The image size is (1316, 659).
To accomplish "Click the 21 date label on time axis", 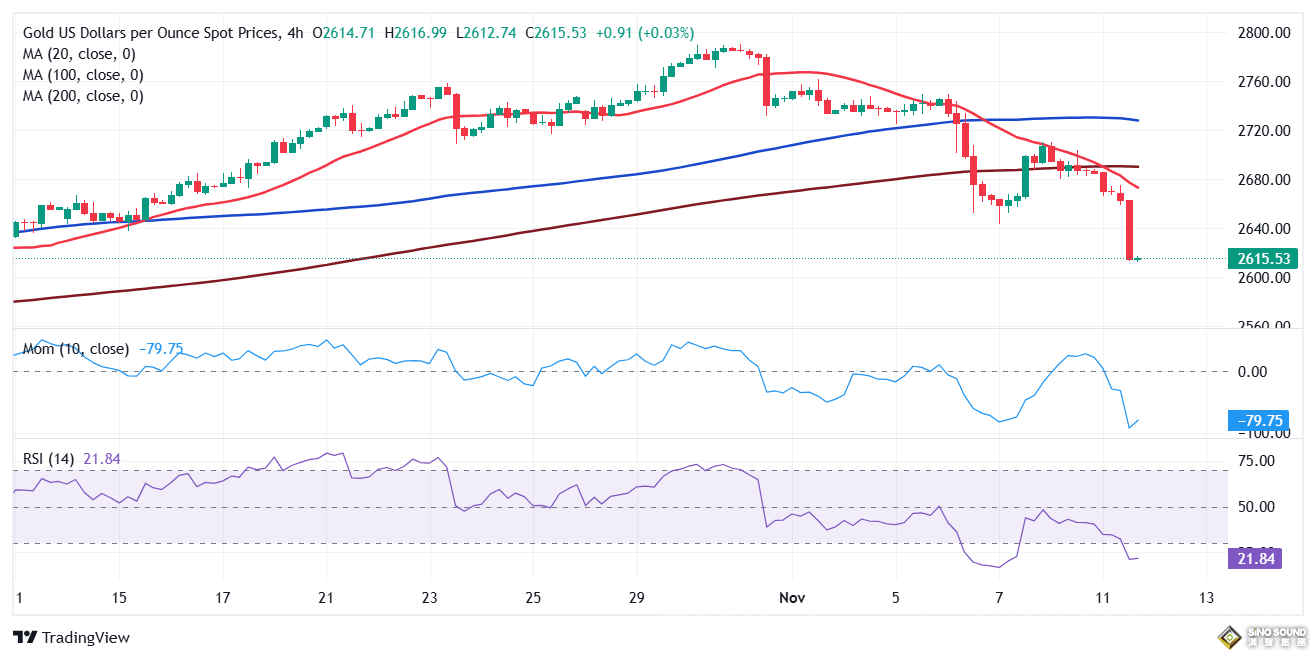I will pyautogui.click(x=325, y=598).
